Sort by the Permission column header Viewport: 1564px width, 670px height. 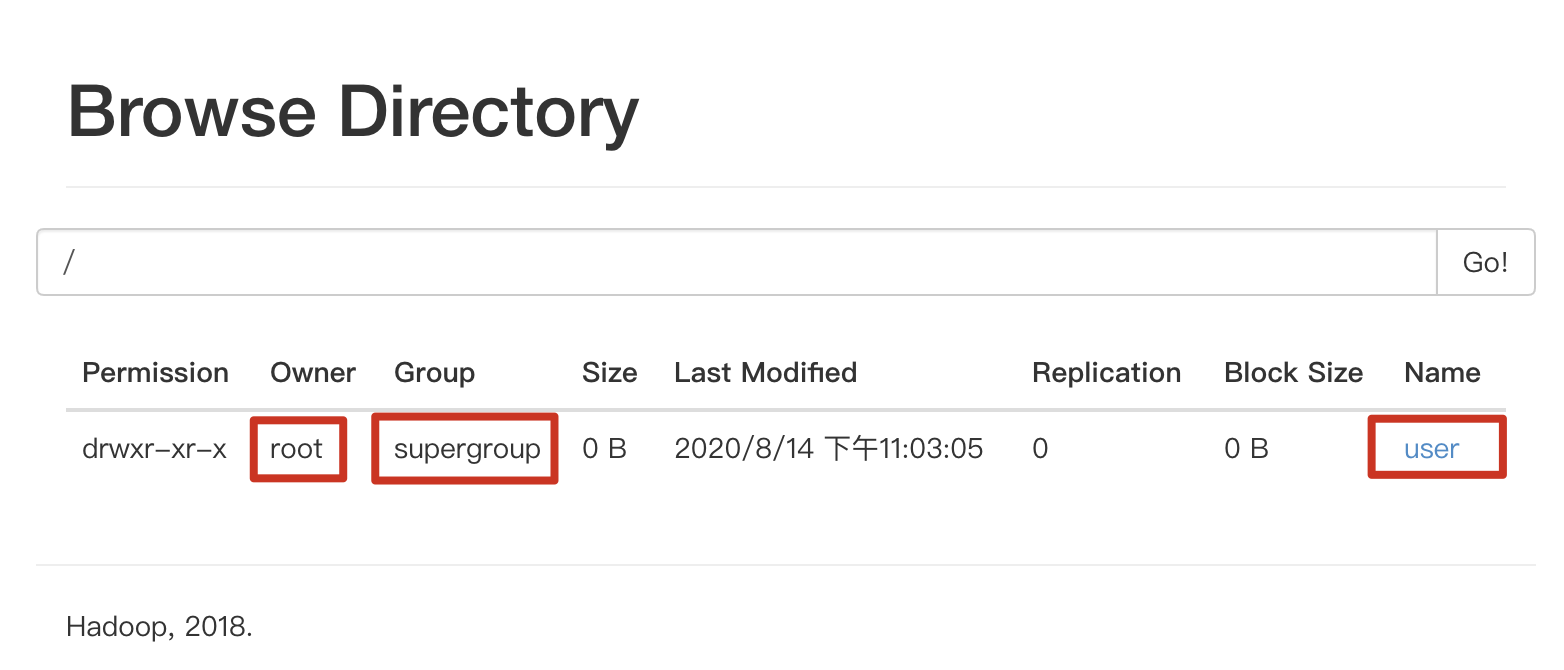[x=155, y=372]
